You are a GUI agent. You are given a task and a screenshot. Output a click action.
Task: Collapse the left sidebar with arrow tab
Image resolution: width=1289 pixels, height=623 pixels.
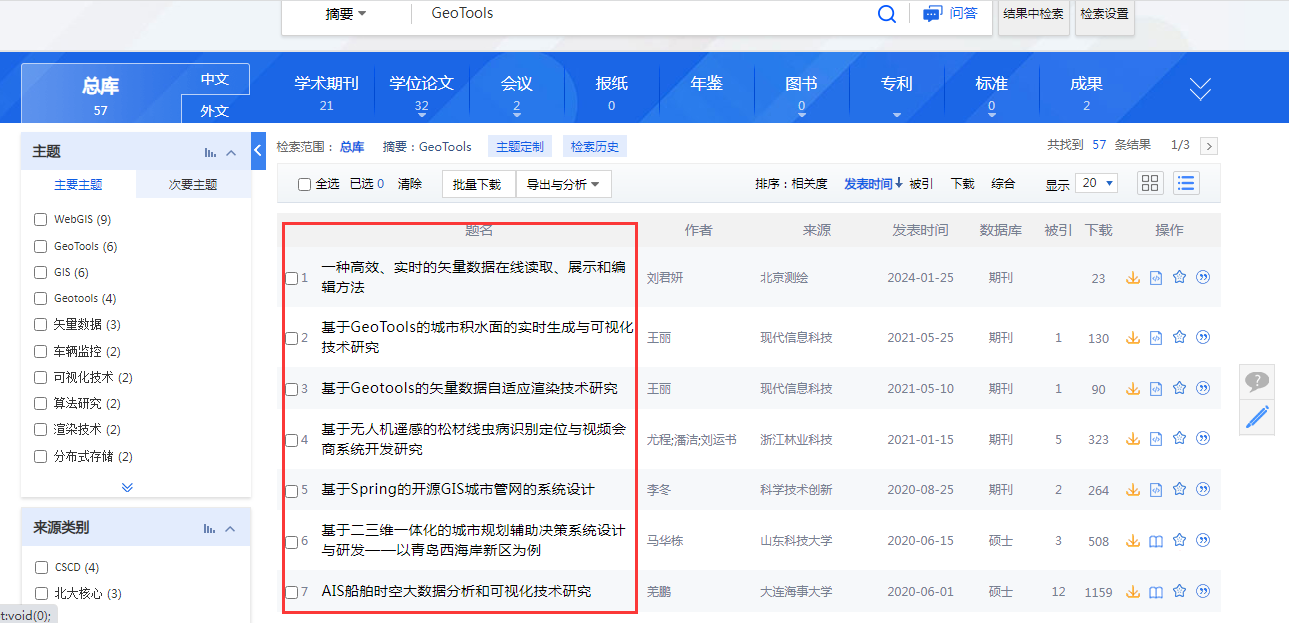(x=258, y=150)
